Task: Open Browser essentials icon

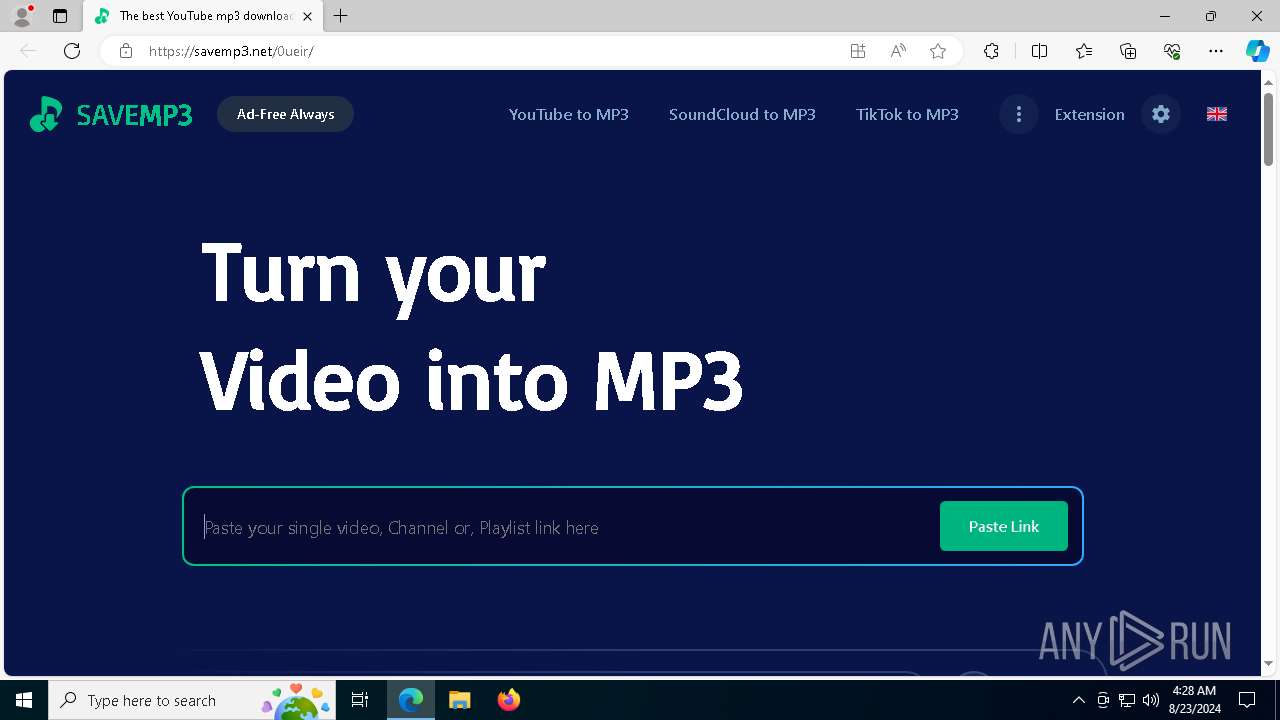Action: [x=1172, y=51]
